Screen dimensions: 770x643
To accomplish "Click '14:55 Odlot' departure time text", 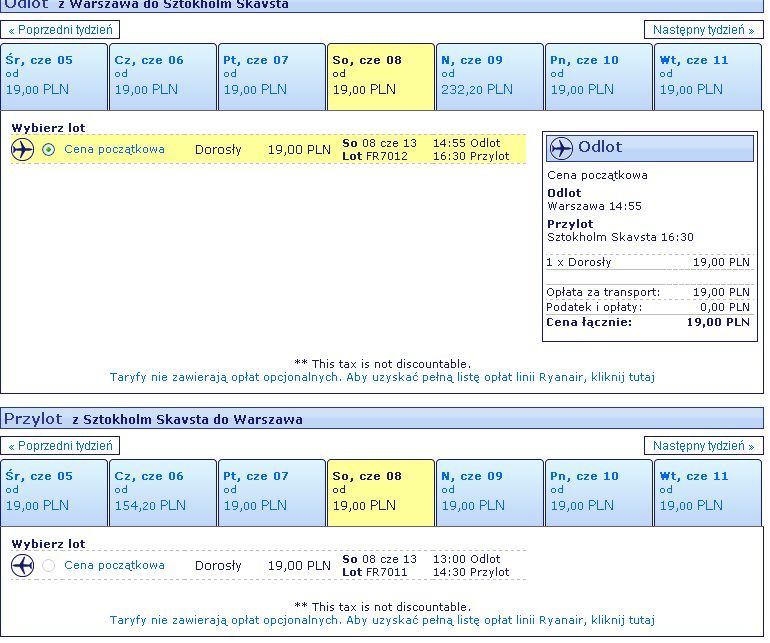I will (467, 143).
